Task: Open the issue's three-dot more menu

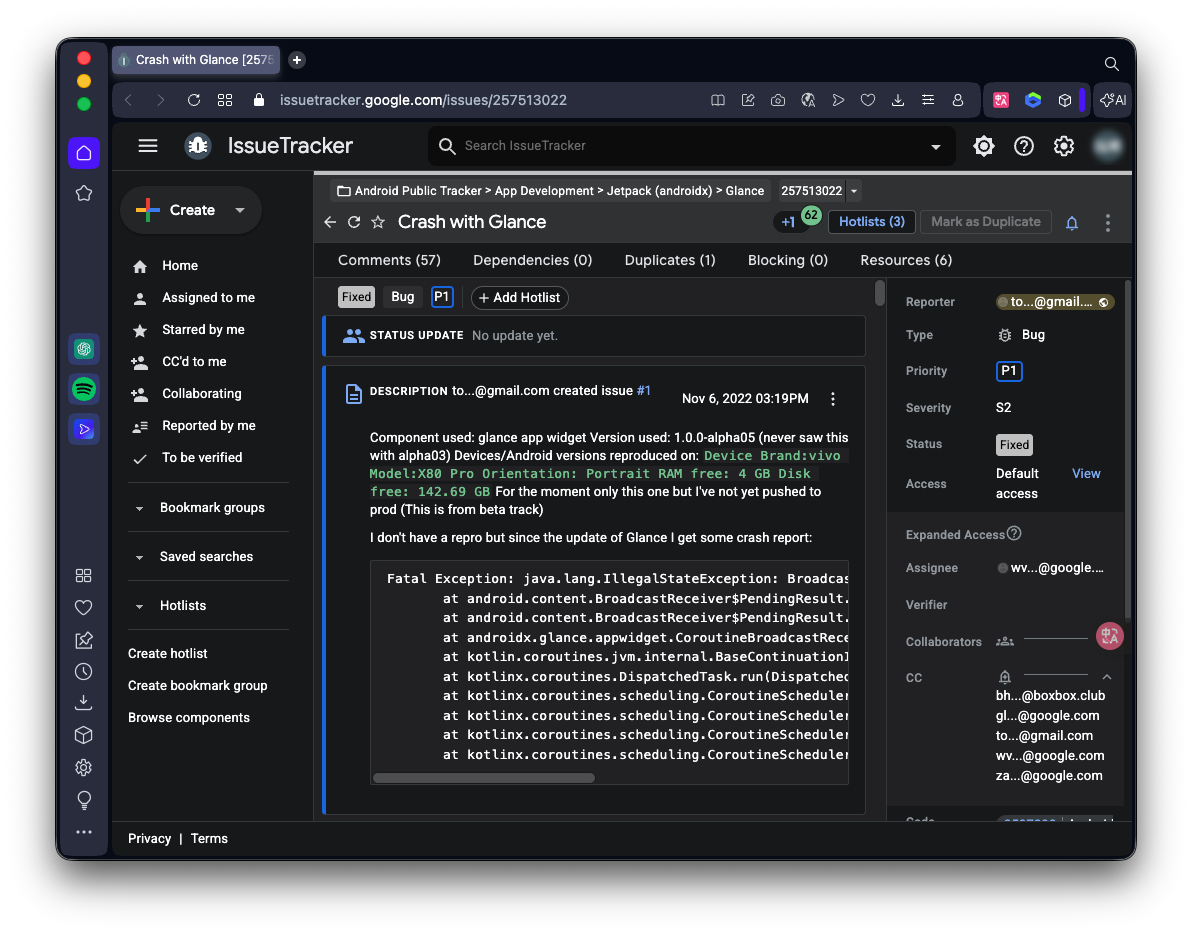Action: pyautogui.click(x=1107, y=223)
